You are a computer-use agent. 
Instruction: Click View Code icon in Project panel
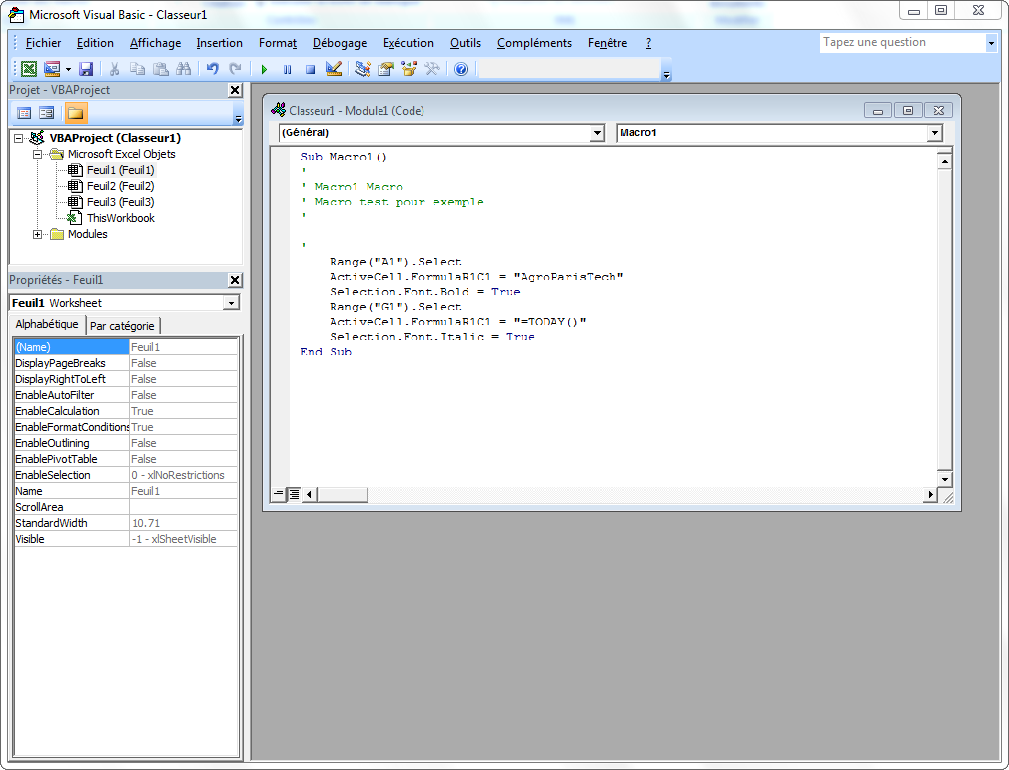coord(24,113)
